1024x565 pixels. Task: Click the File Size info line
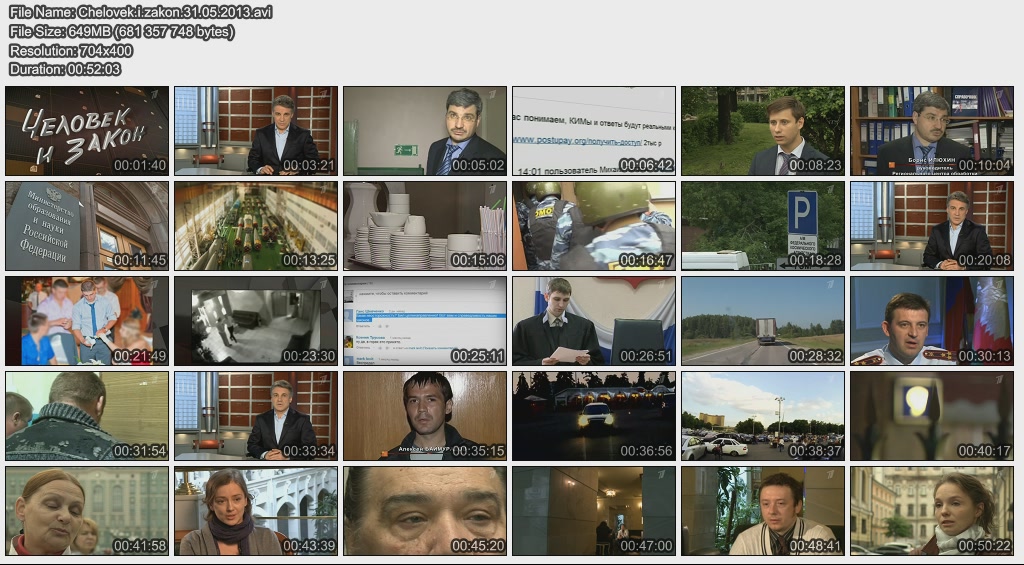coord(122,31)
